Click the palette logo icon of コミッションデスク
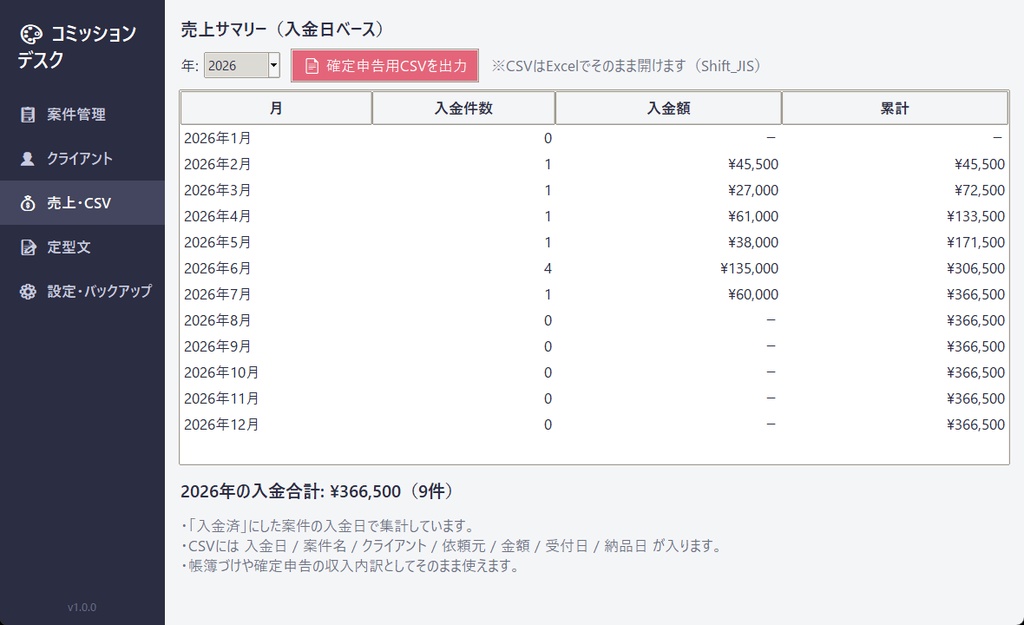 [x=31, y=34]
